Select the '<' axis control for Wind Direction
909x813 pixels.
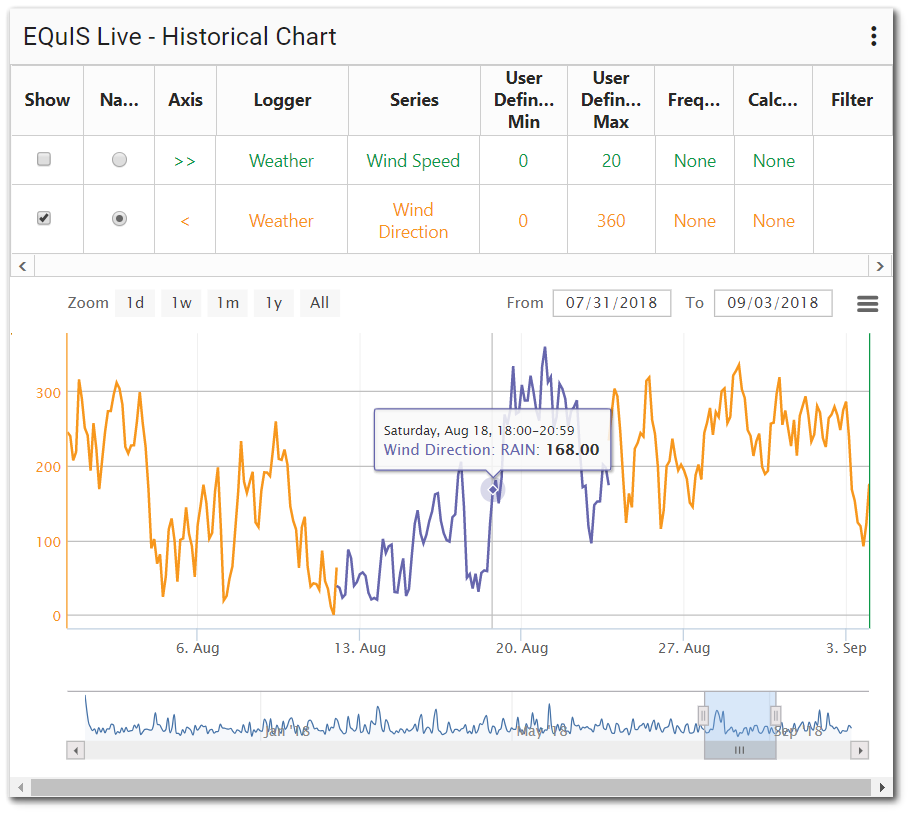pyautogui.click(x=185, y=219)
